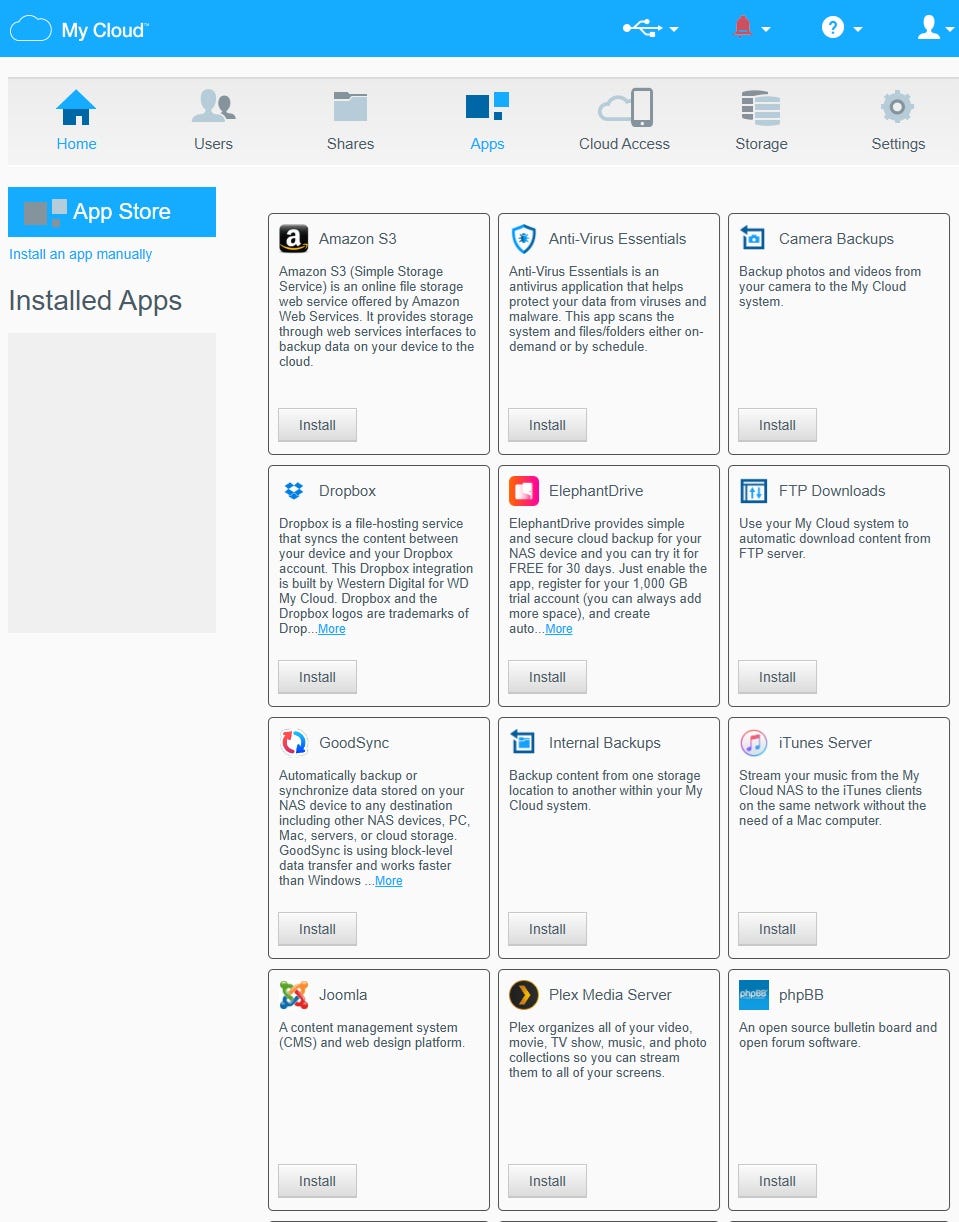Screen dimensions: 959x1222
Task: Click the Installed Apps heading
Action: pos(95,300)
